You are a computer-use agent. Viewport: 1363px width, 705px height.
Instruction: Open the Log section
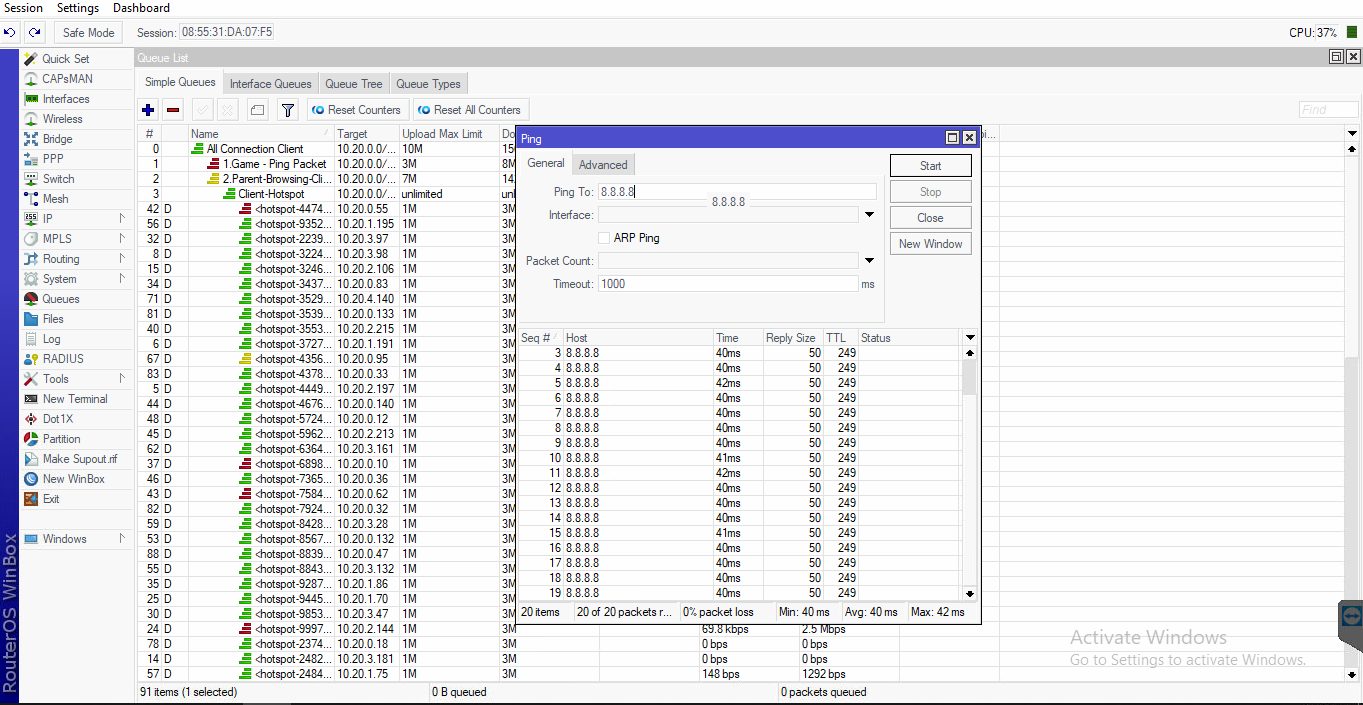(51, 339)
